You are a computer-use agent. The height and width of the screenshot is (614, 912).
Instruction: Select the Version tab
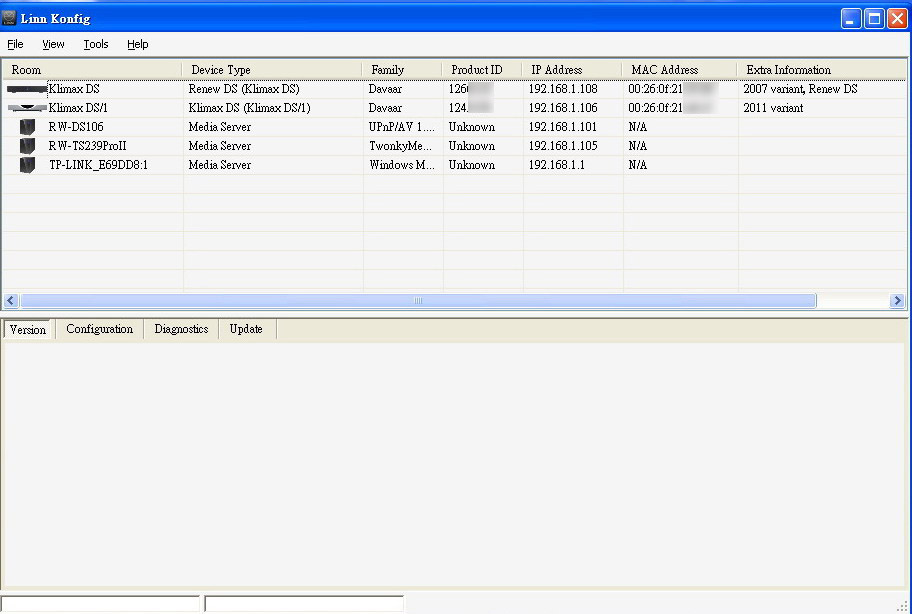point(28,330)
